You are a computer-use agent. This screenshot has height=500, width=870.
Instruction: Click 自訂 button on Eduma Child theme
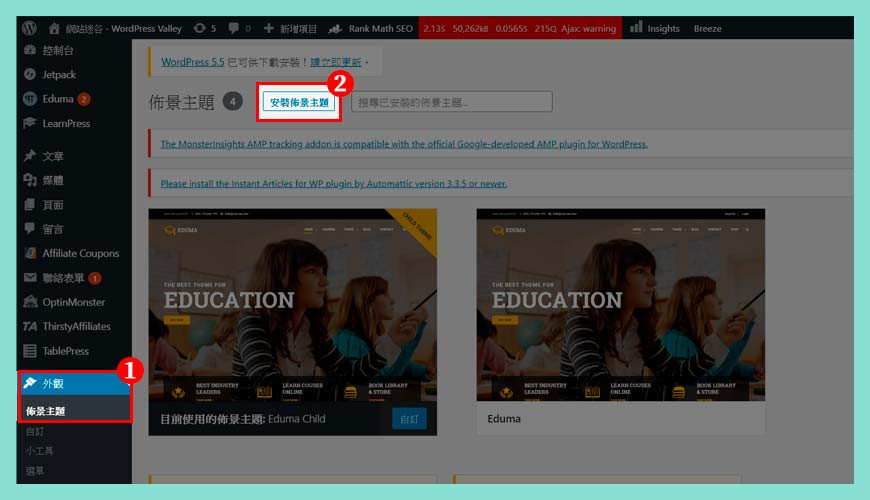[409, 419]
